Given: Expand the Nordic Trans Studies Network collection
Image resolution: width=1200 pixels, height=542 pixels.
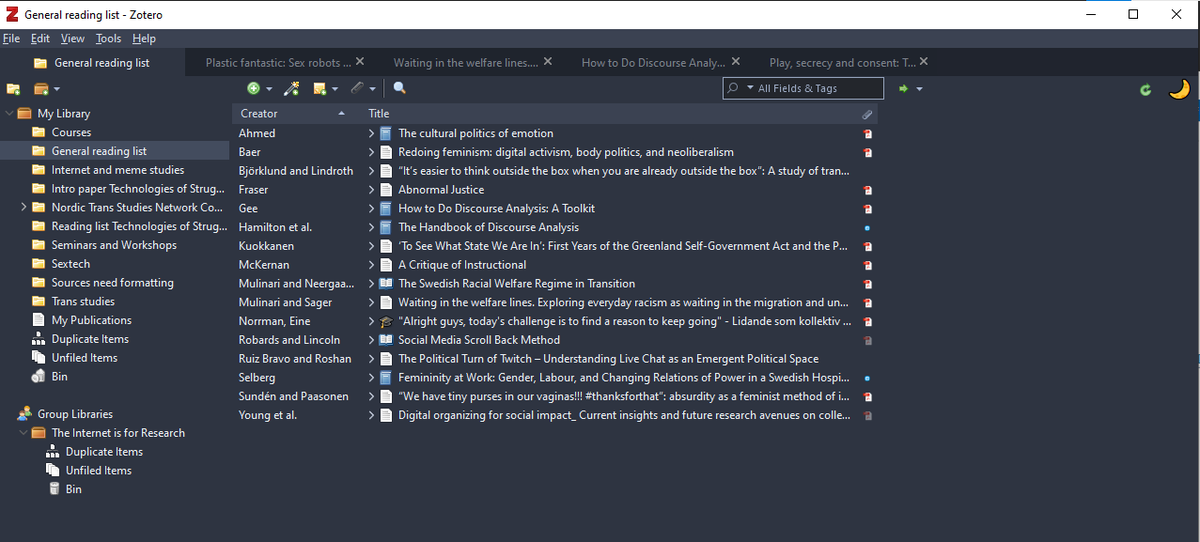Looking at the screenshot, I should click(23, 207).
